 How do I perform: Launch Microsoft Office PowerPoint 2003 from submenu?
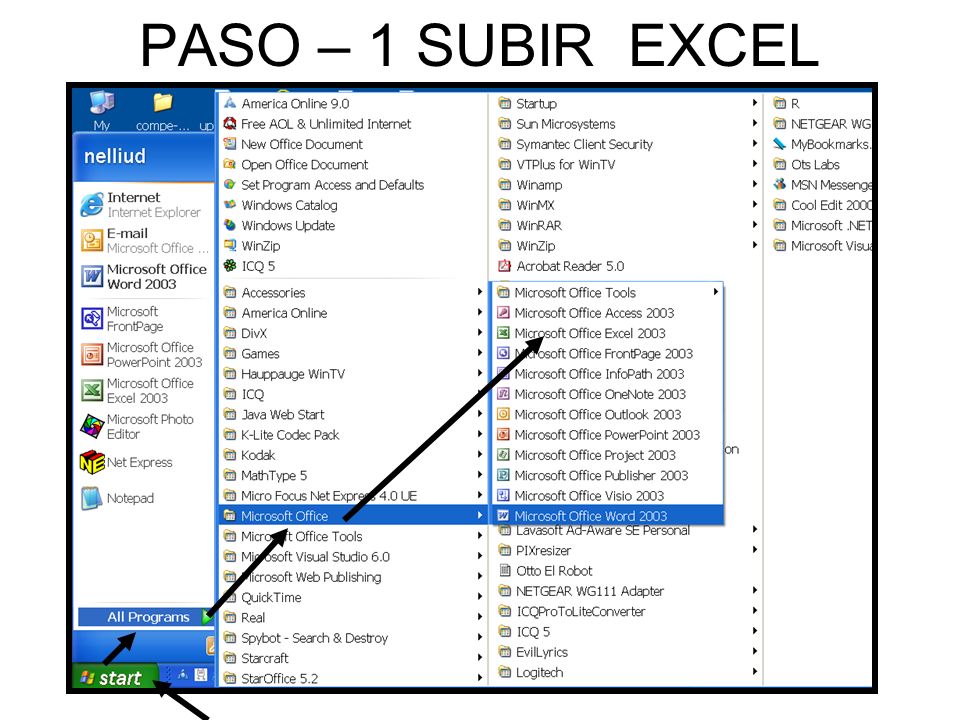[607, 435]
